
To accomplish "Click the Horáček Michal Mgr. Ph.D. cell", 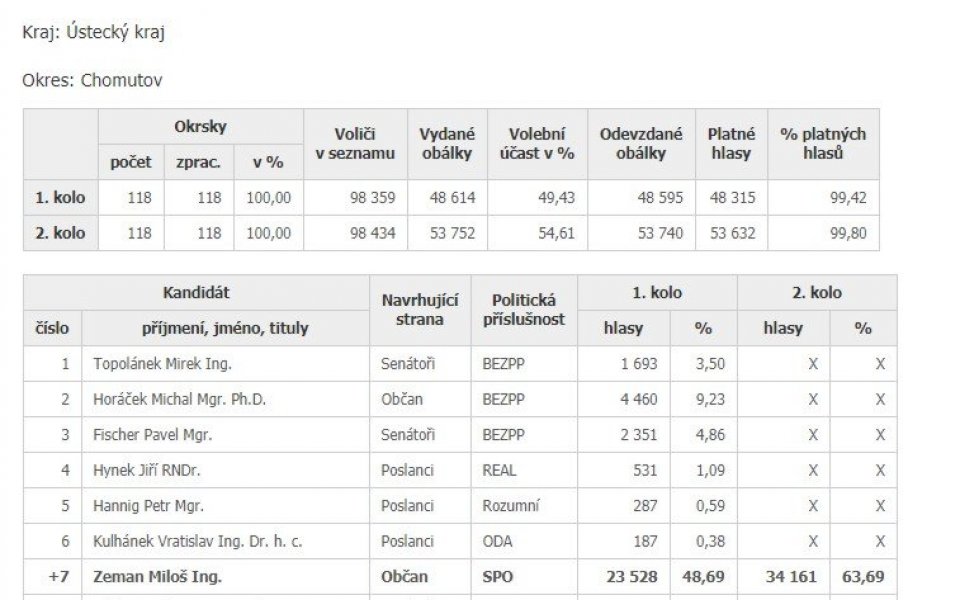I will tap(179, 399).
